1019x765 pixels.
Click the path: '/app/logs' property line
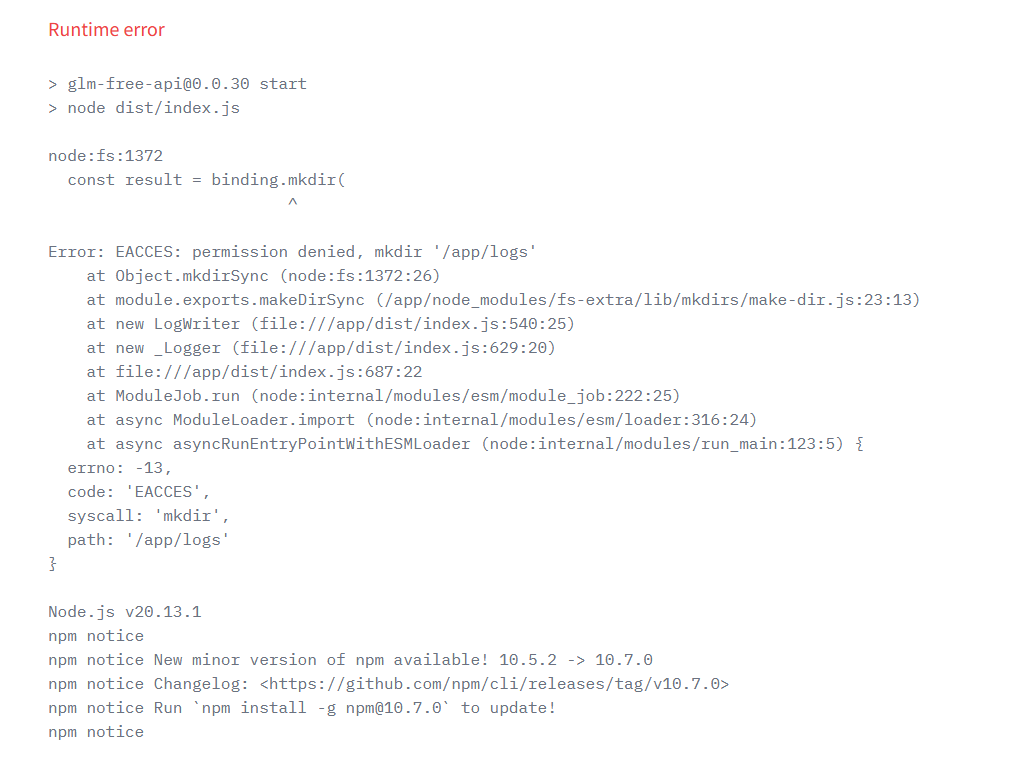click(x=148, y=540)
